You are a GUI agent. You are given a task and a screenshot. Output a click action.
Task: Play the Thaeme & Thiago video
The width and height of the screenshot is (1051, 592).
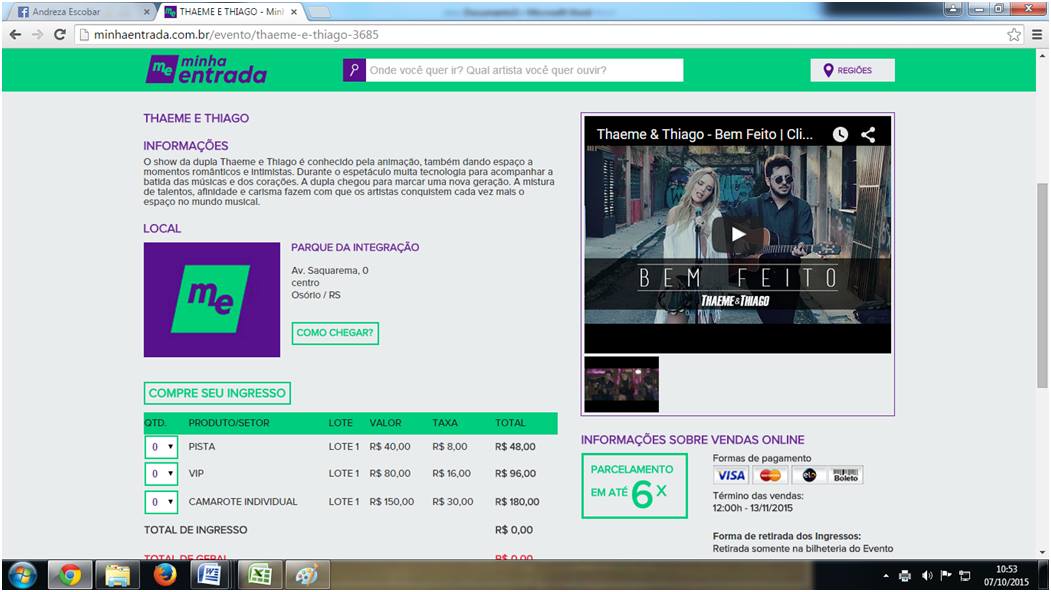pos(737,234)
